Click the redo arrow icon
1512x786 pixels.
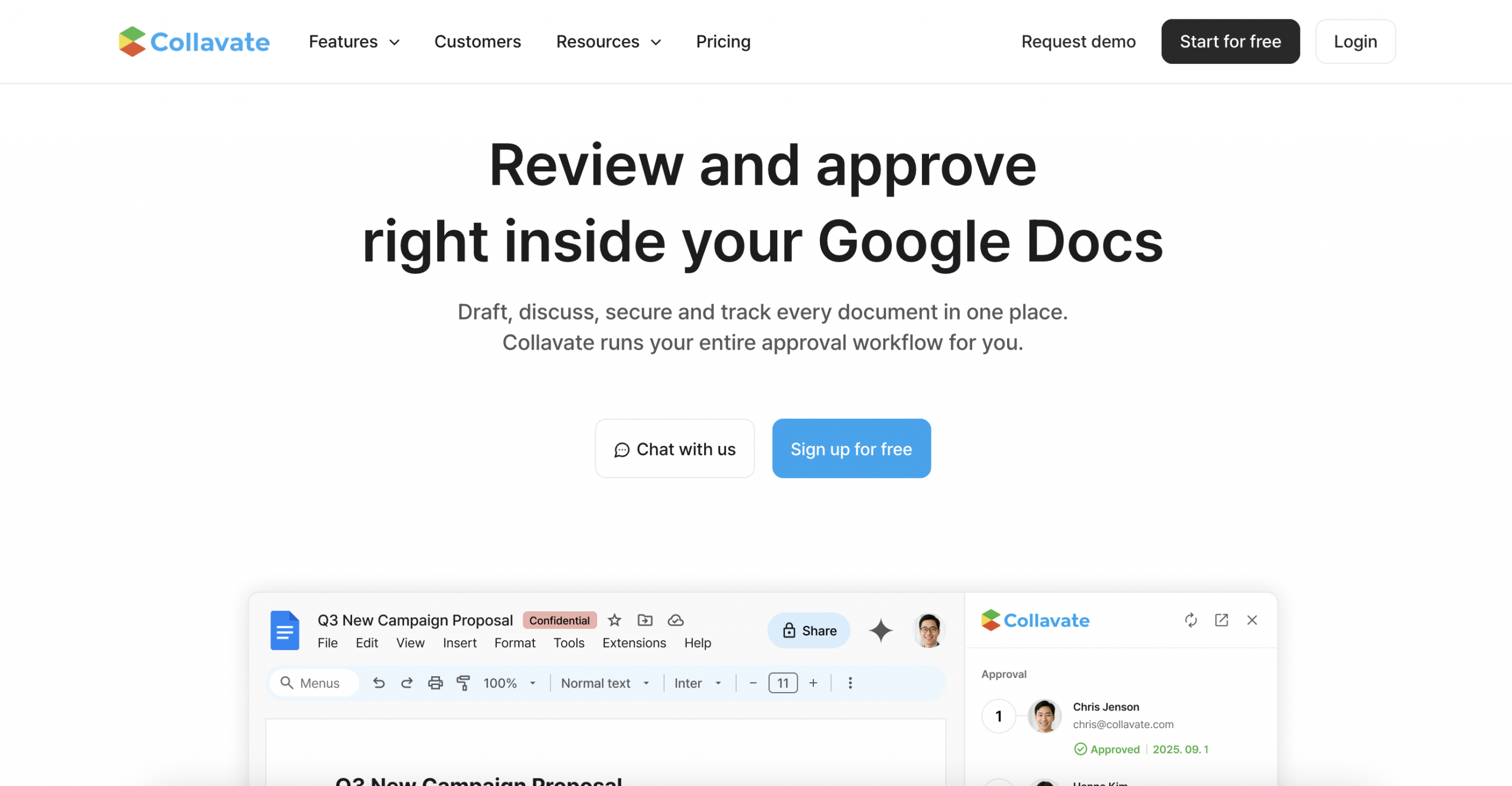pyautogui.click(x=407, y=683)
